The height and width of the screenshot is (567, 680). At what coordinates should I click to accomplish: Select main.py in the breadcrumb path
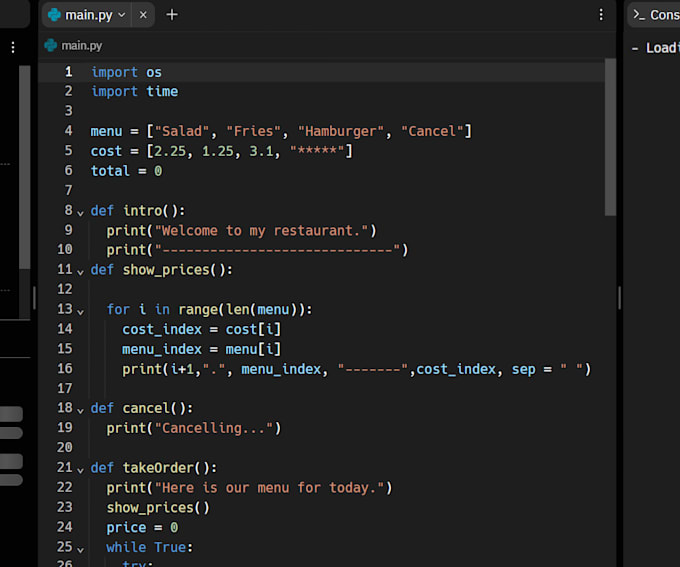[x=80, y=45]
